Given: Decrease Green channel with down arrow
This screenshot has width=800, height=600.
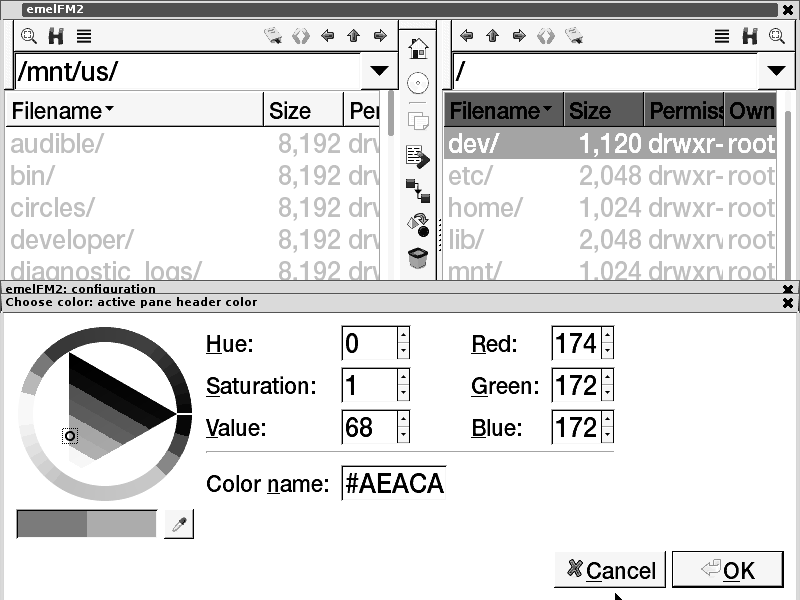Looking at the screenshot, I should [x=607, y=392].
